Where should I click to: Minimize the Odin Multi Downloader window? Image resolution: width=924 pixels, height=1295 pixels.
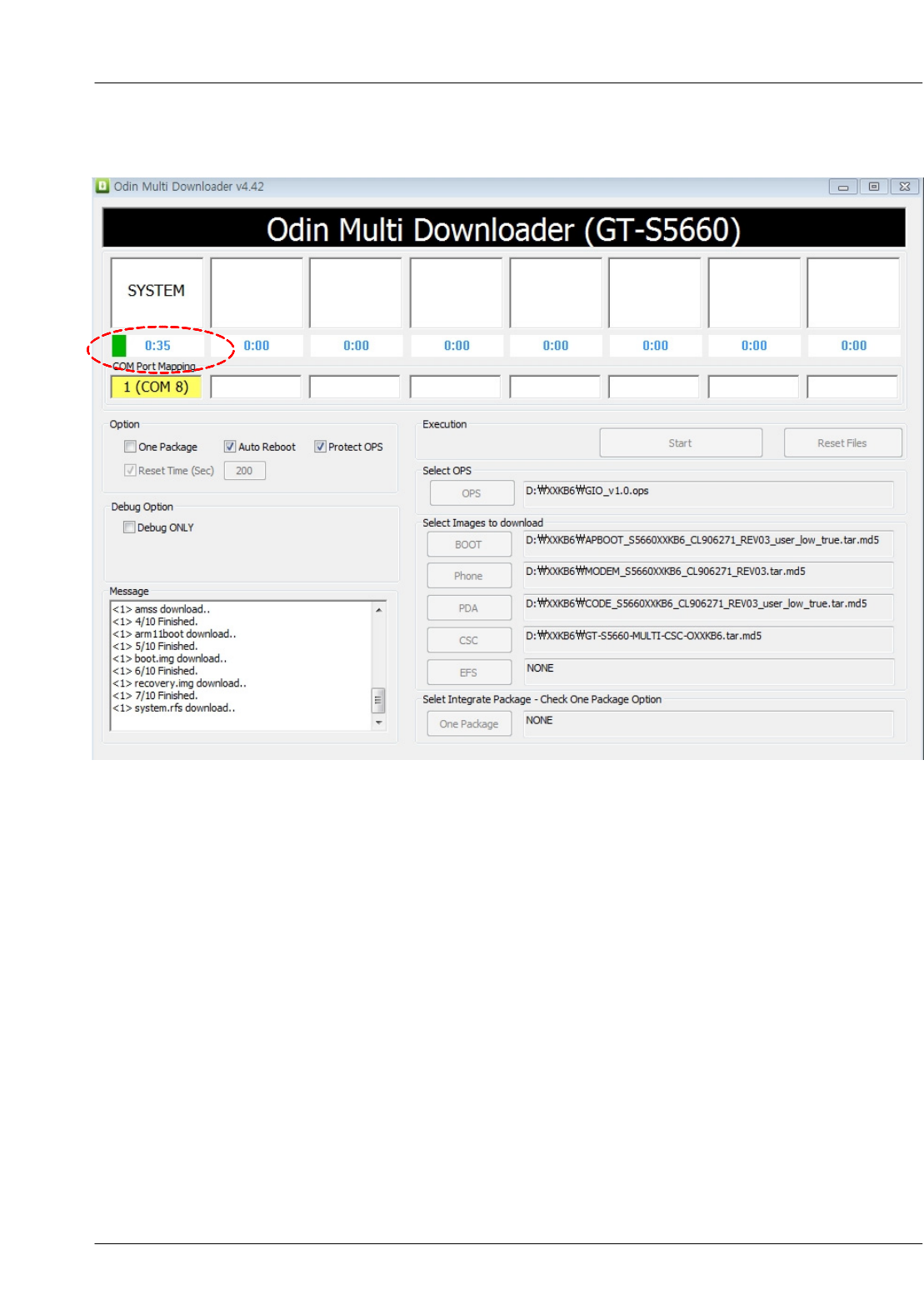point(843,187)
